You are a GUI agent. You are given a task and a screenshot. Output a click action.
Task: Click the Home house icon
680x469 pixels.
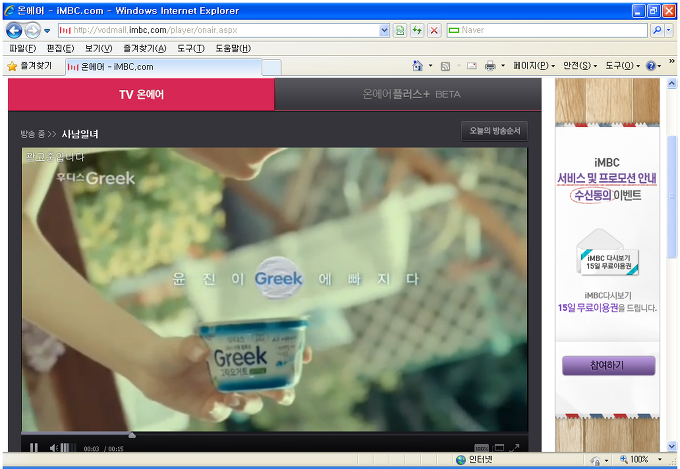[x=417, y=66]
